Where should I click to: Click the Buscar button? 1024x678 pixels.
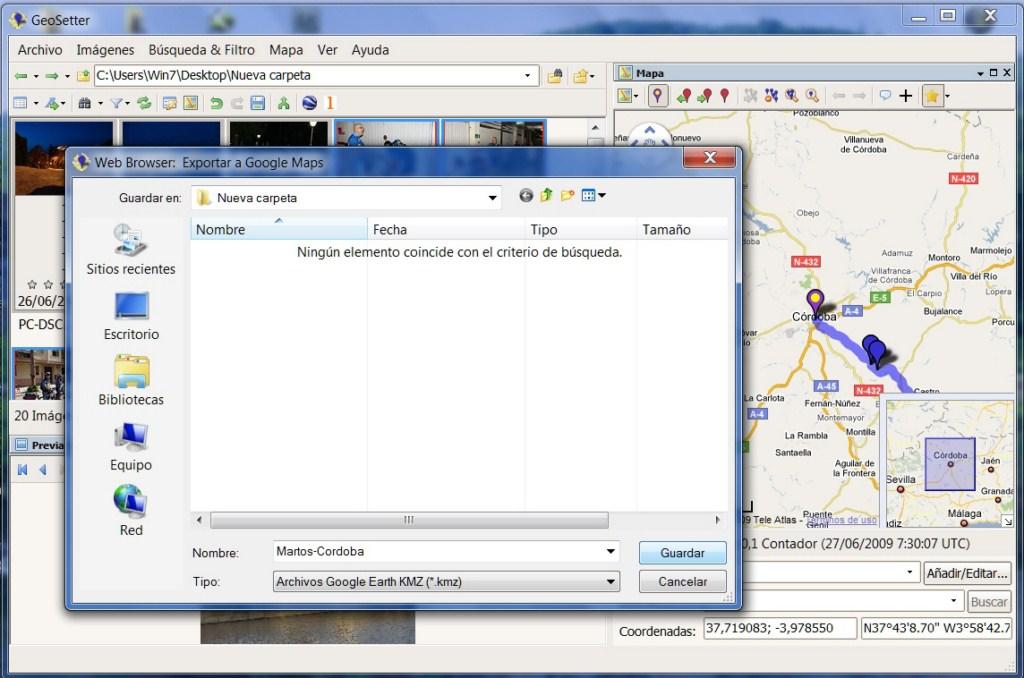tap(989, 602)
